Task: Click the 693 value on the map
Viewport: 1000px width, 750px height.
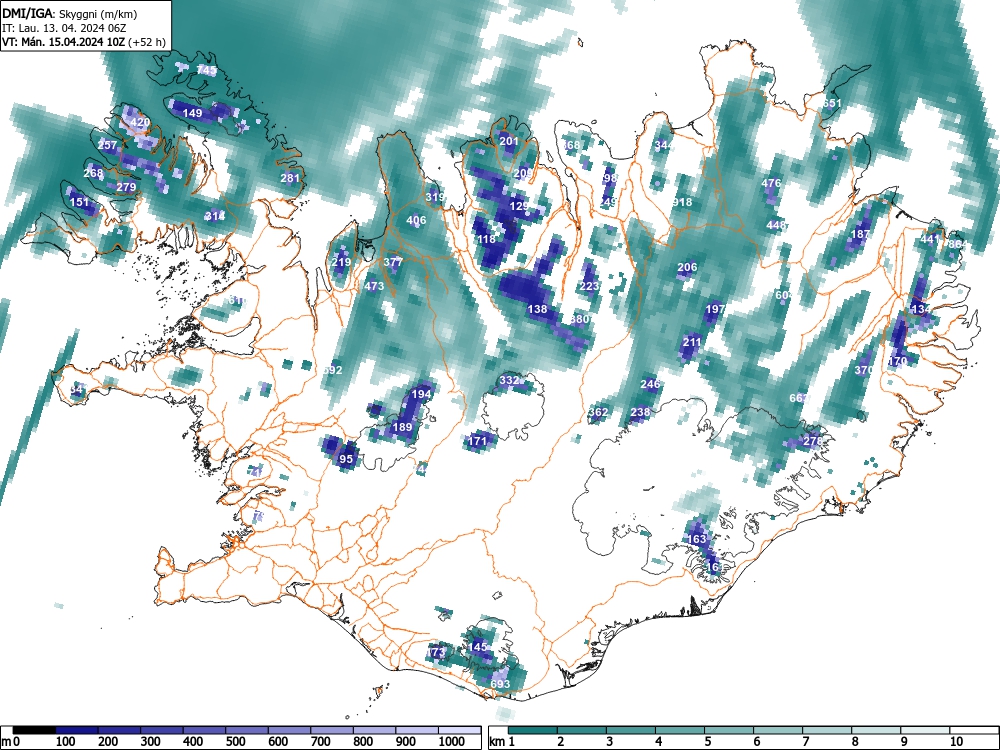Action: pos(500,684)
